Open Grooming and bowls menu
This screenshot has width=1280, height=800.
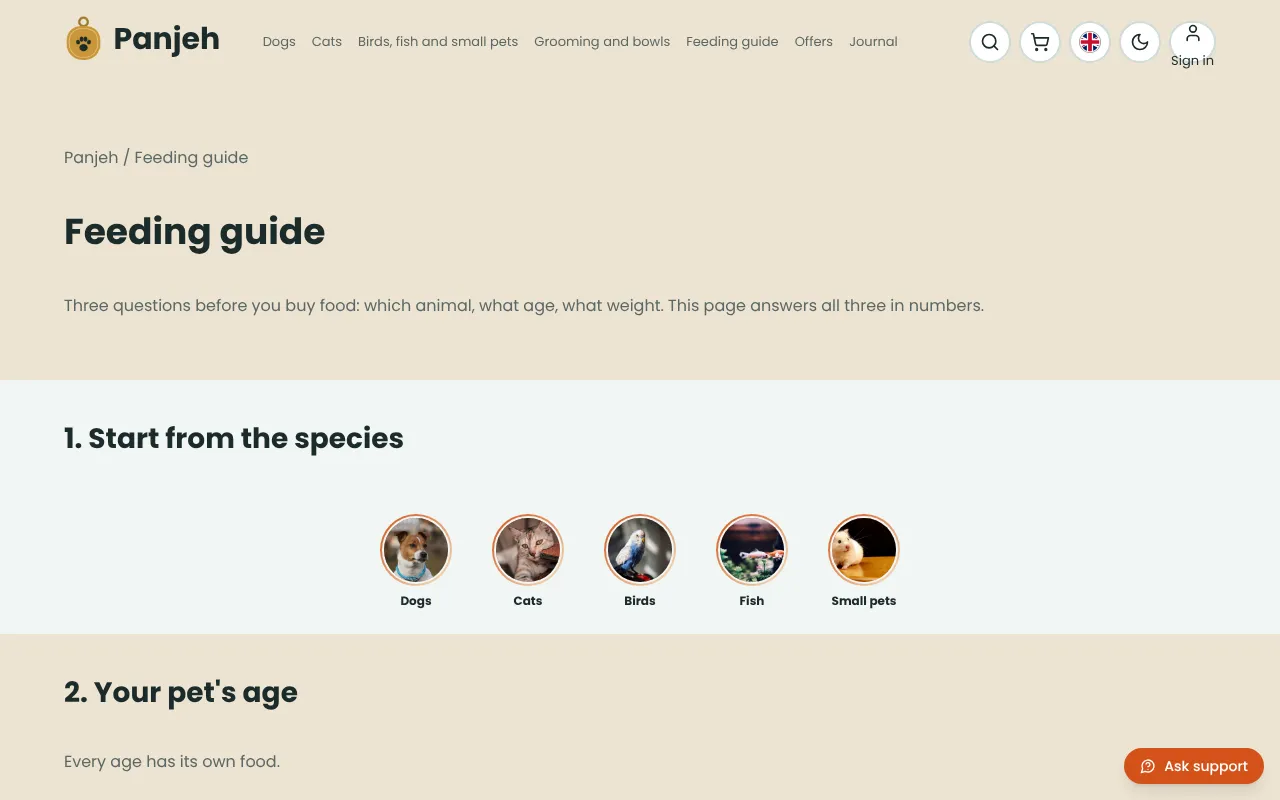[602, 42]
